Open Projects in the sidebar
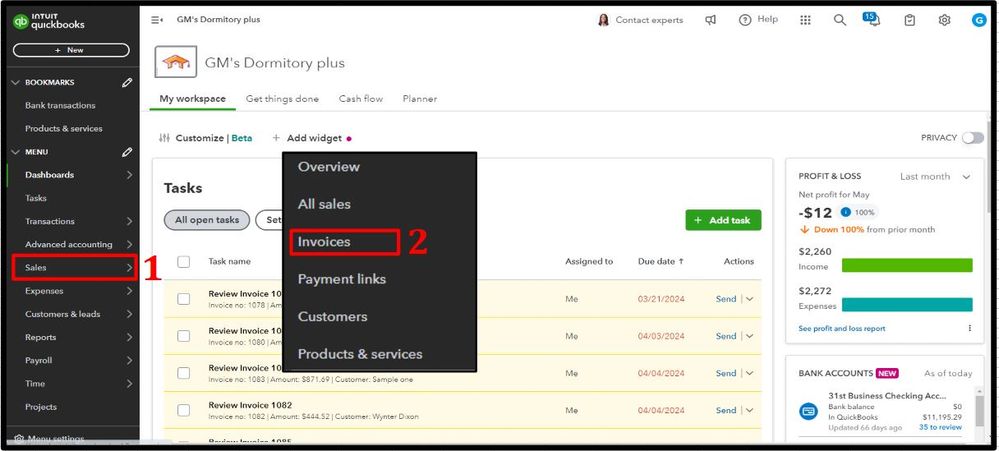Viewport: 999px width, 451px height. tap(41, 407)
